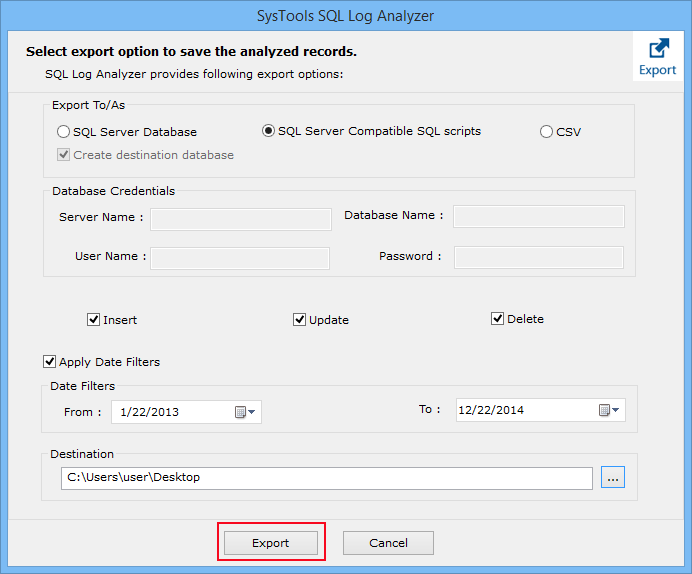
Task: Uncheck the Insert checkbox
Action: tap(94, 319)
